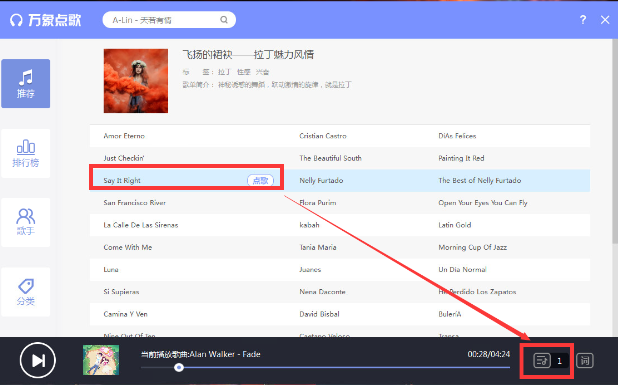Screen dimensions: 618x385
Task: Close the 万象点歌 window
Action: coord(605,20)
